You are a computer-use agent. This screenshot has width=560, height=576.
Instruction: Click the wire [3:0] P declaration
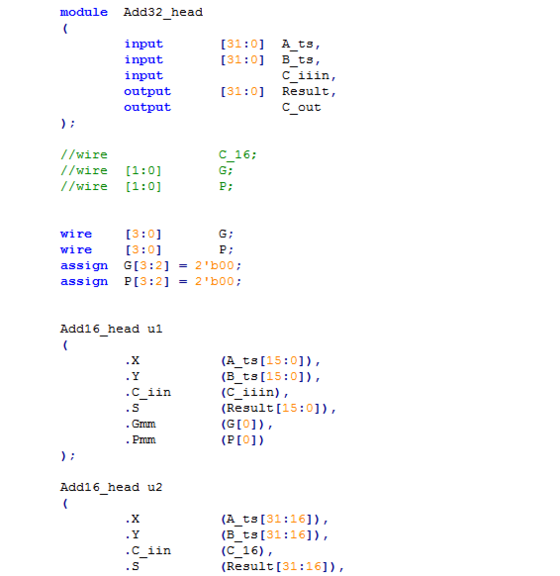pos(147,250)
